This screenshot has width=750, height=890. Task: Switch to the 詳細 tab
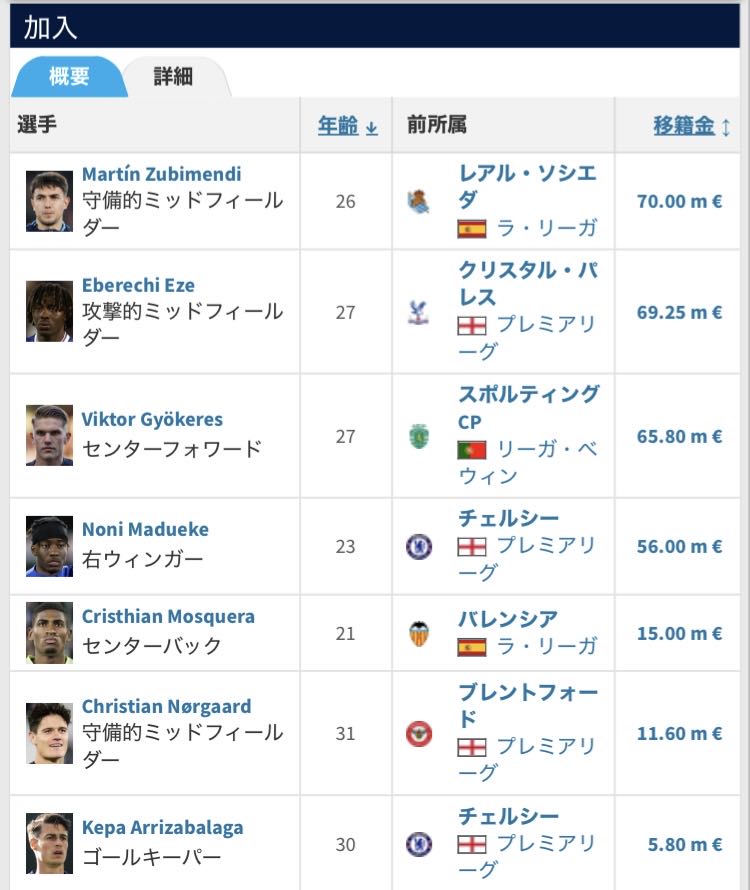point(173,76)
